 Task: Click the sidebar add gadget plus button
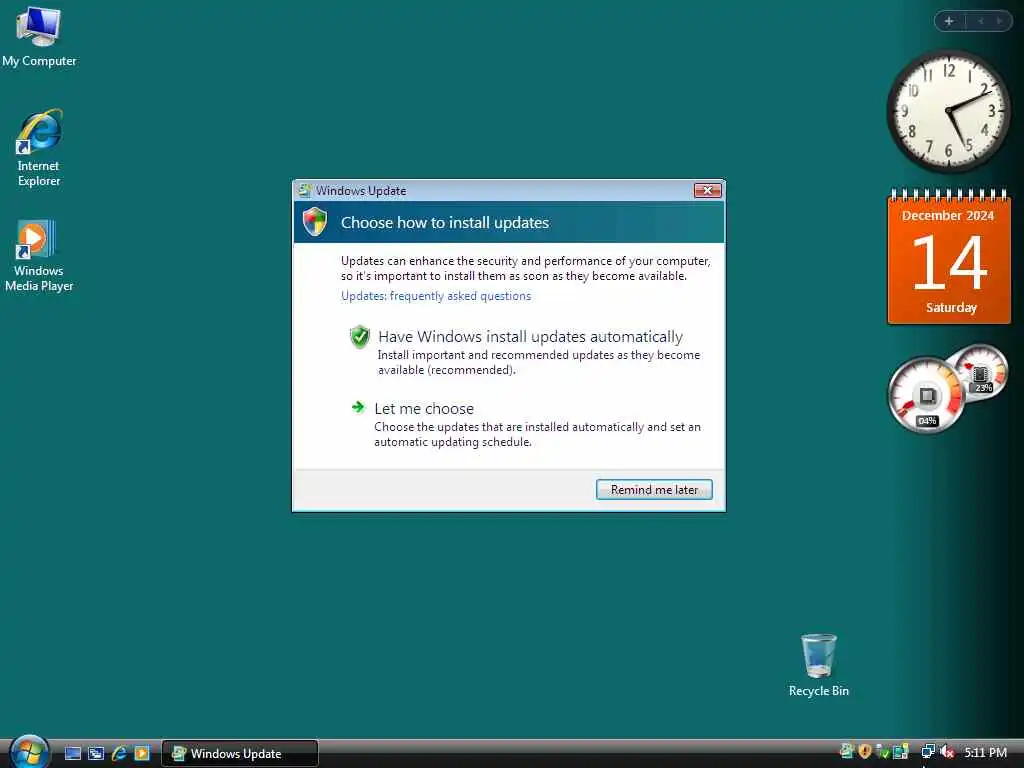950,21
